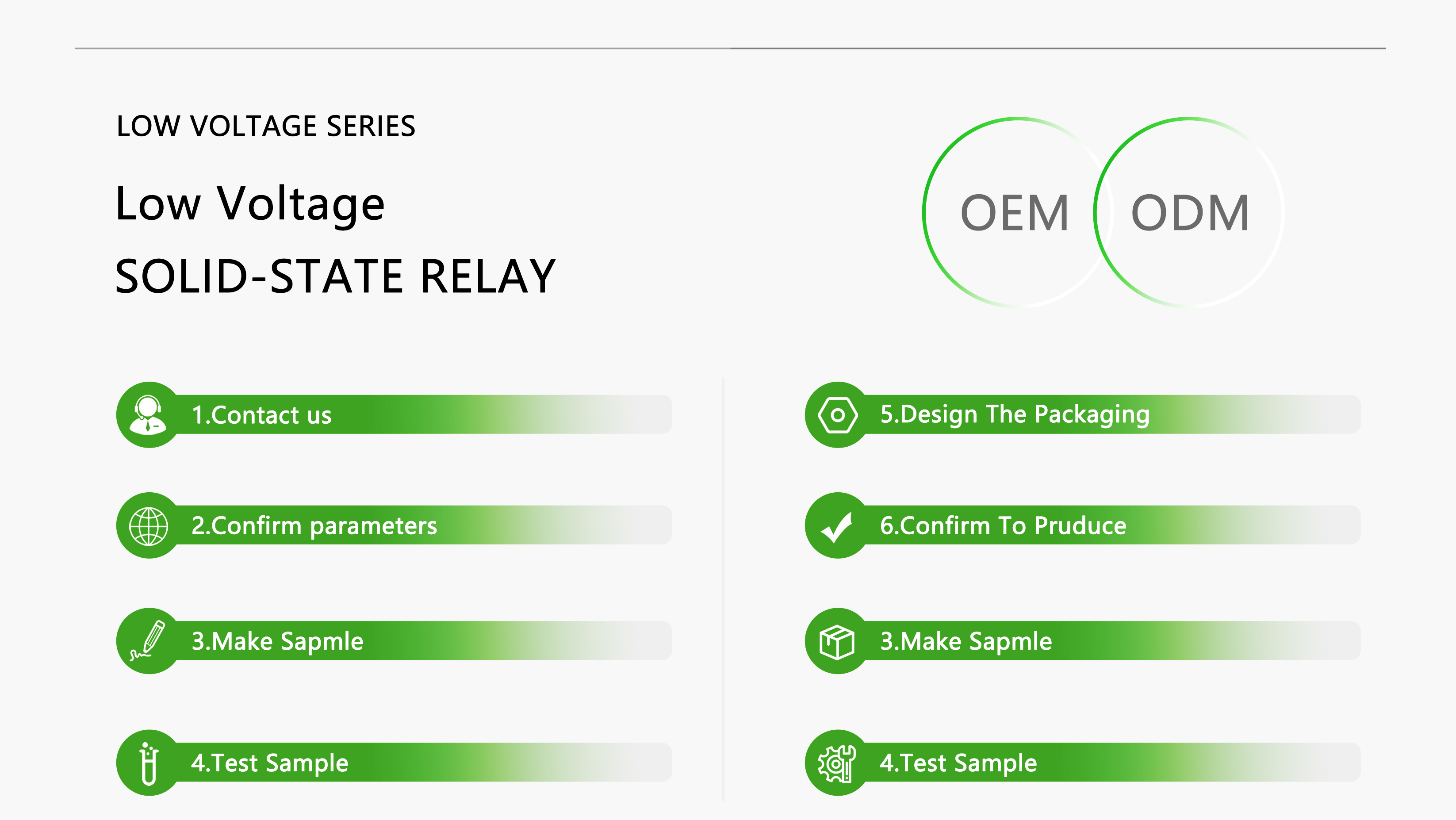This screenshot has height=820, width=1456.
Task: Select the 5.Design The Packaging bar
Action: pyautogui.click(x=1082, y=414)
